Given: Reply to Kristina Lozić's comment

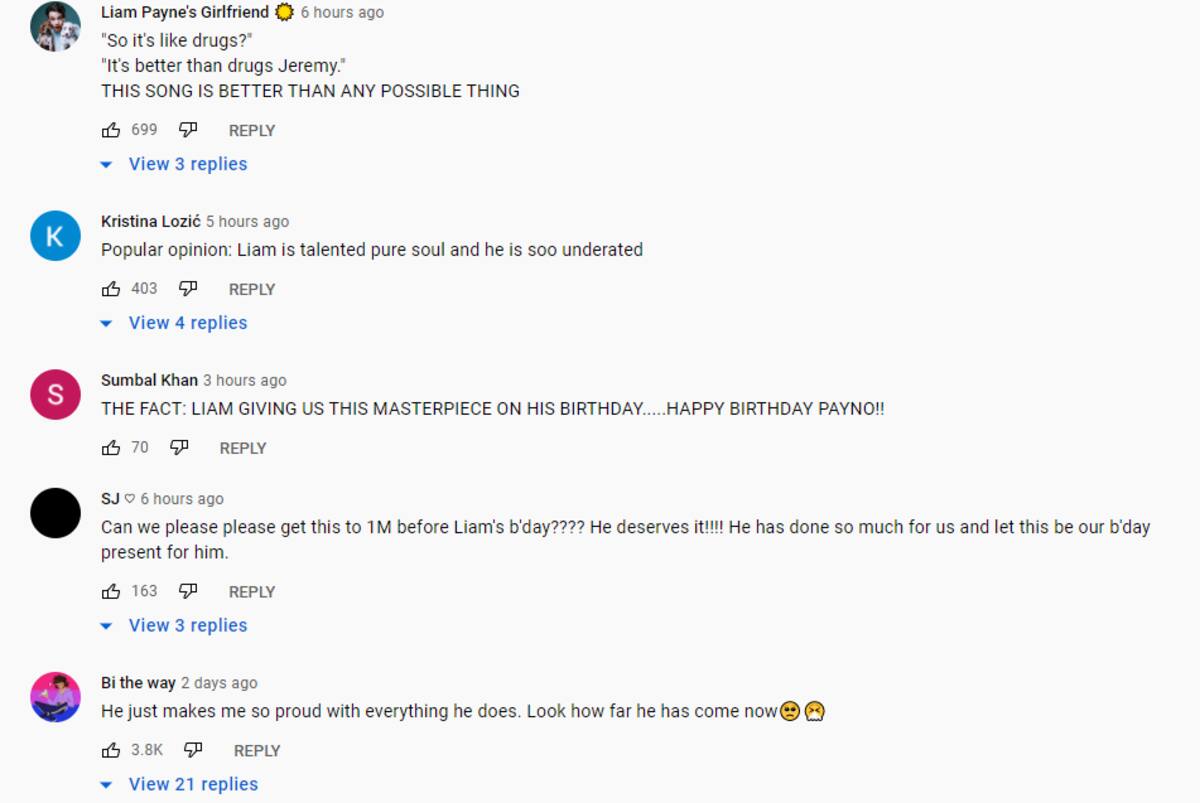Looking at the screenshot, I should pyautogui.click(x=252, y=289).
